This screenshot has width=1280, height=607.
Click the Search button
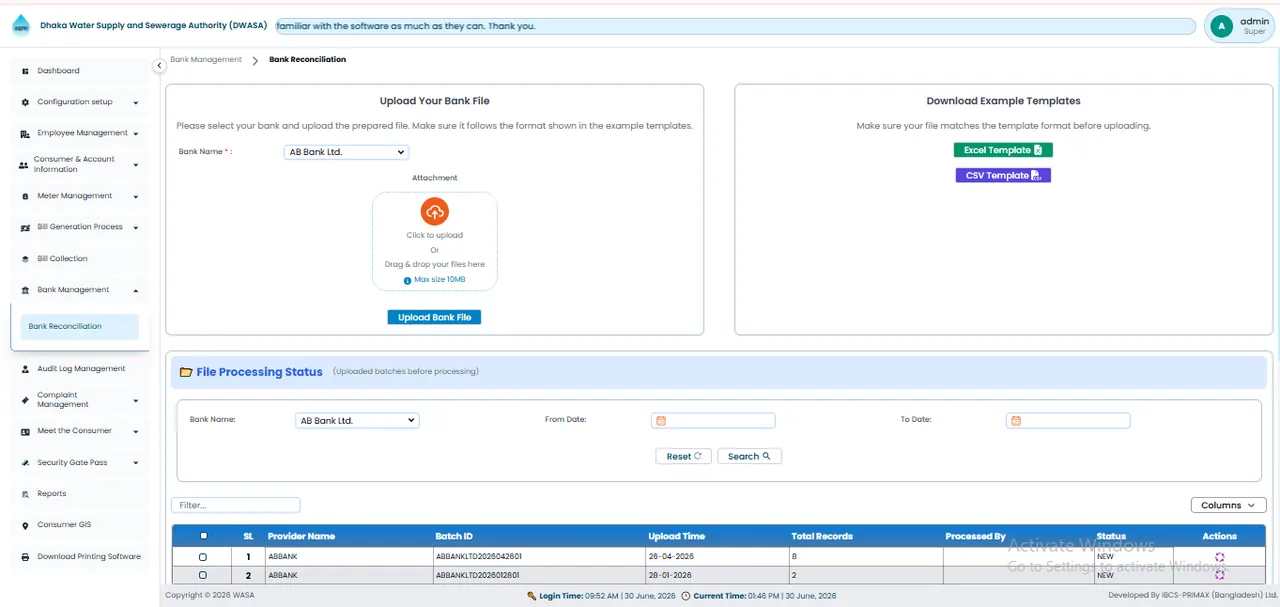749,456
